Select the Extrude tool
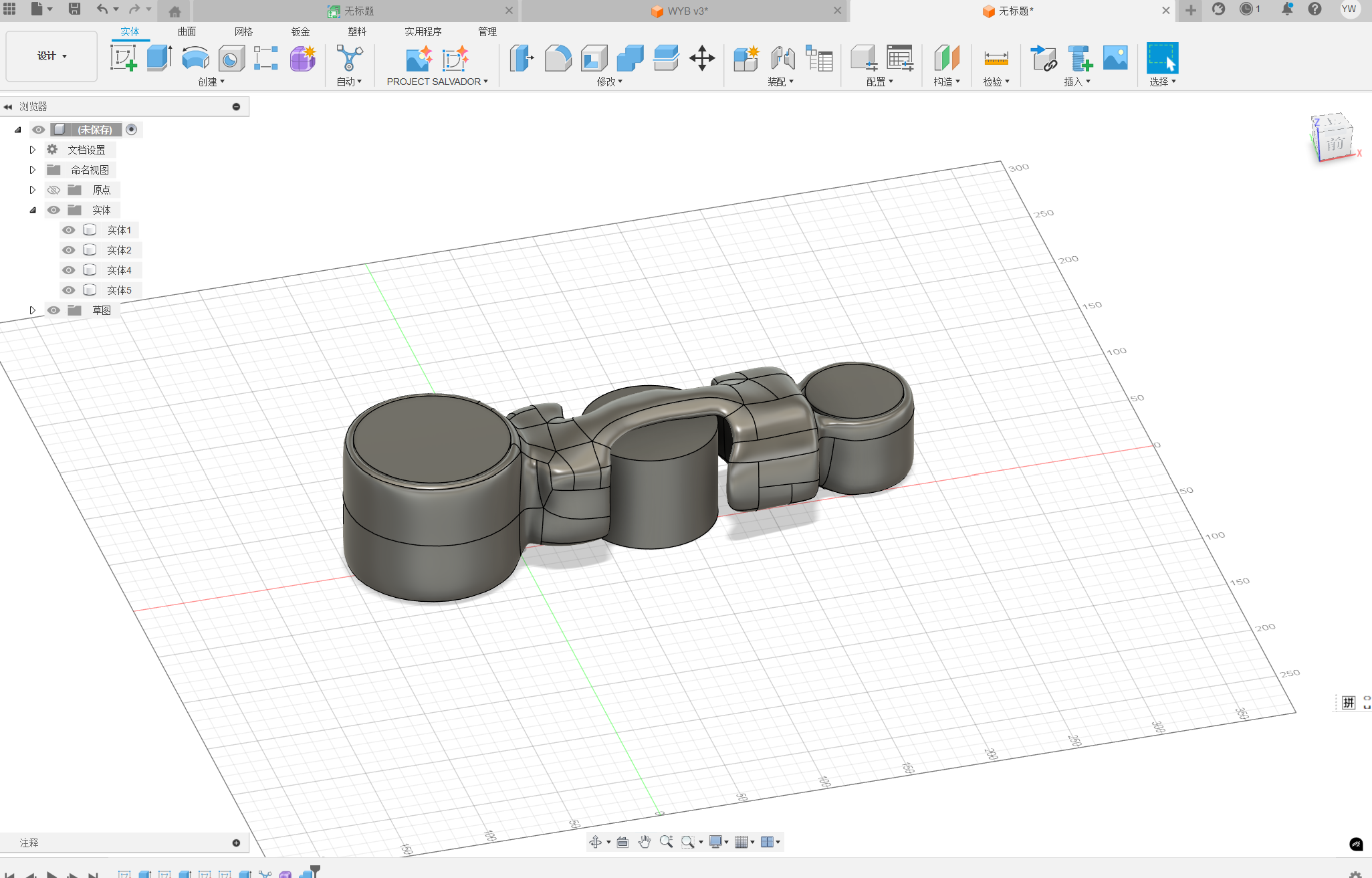The image size is (1372, 878). pyautogui.click(x=159, y=58)
